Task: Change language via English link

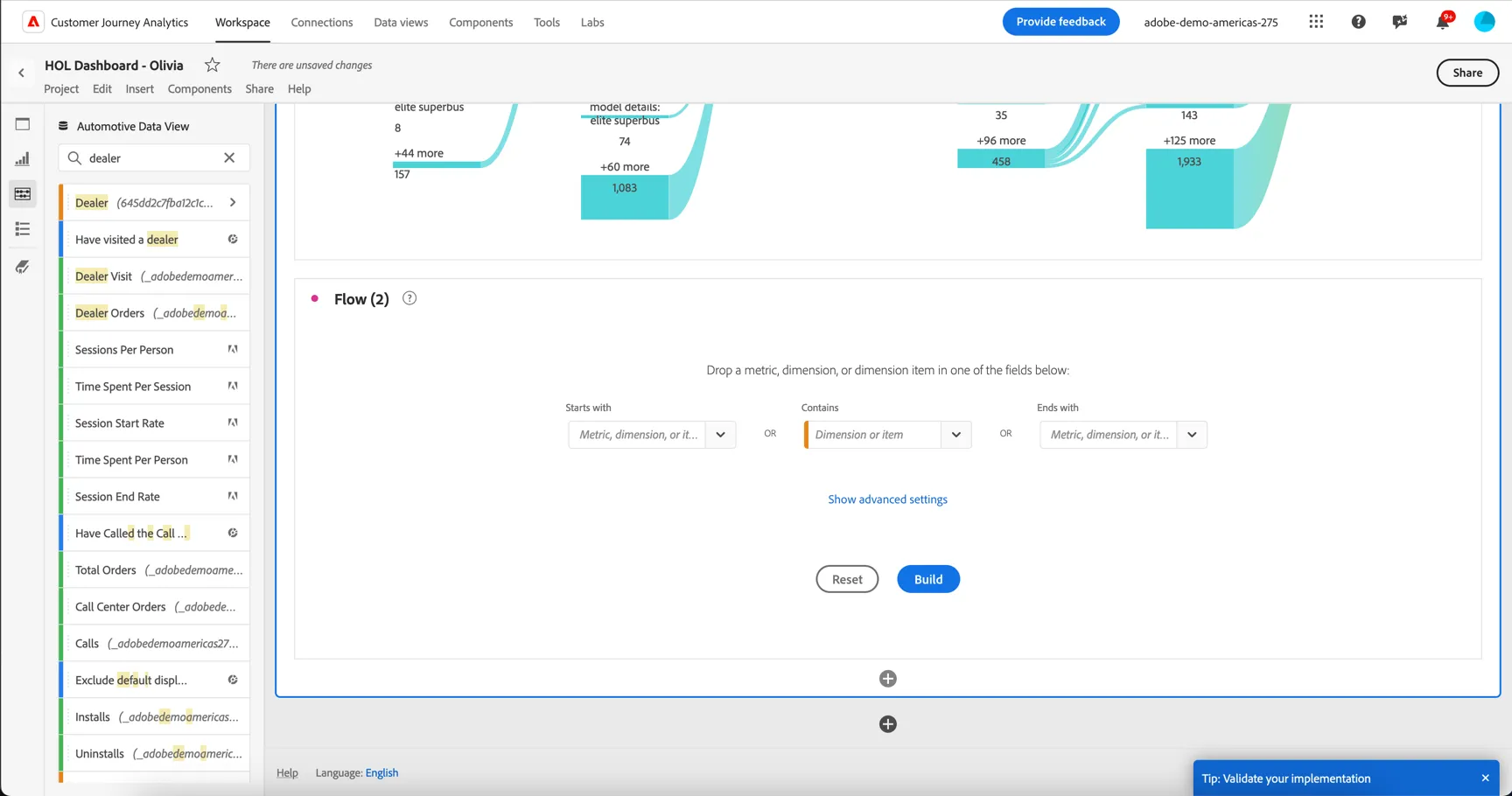Action: 381,773
